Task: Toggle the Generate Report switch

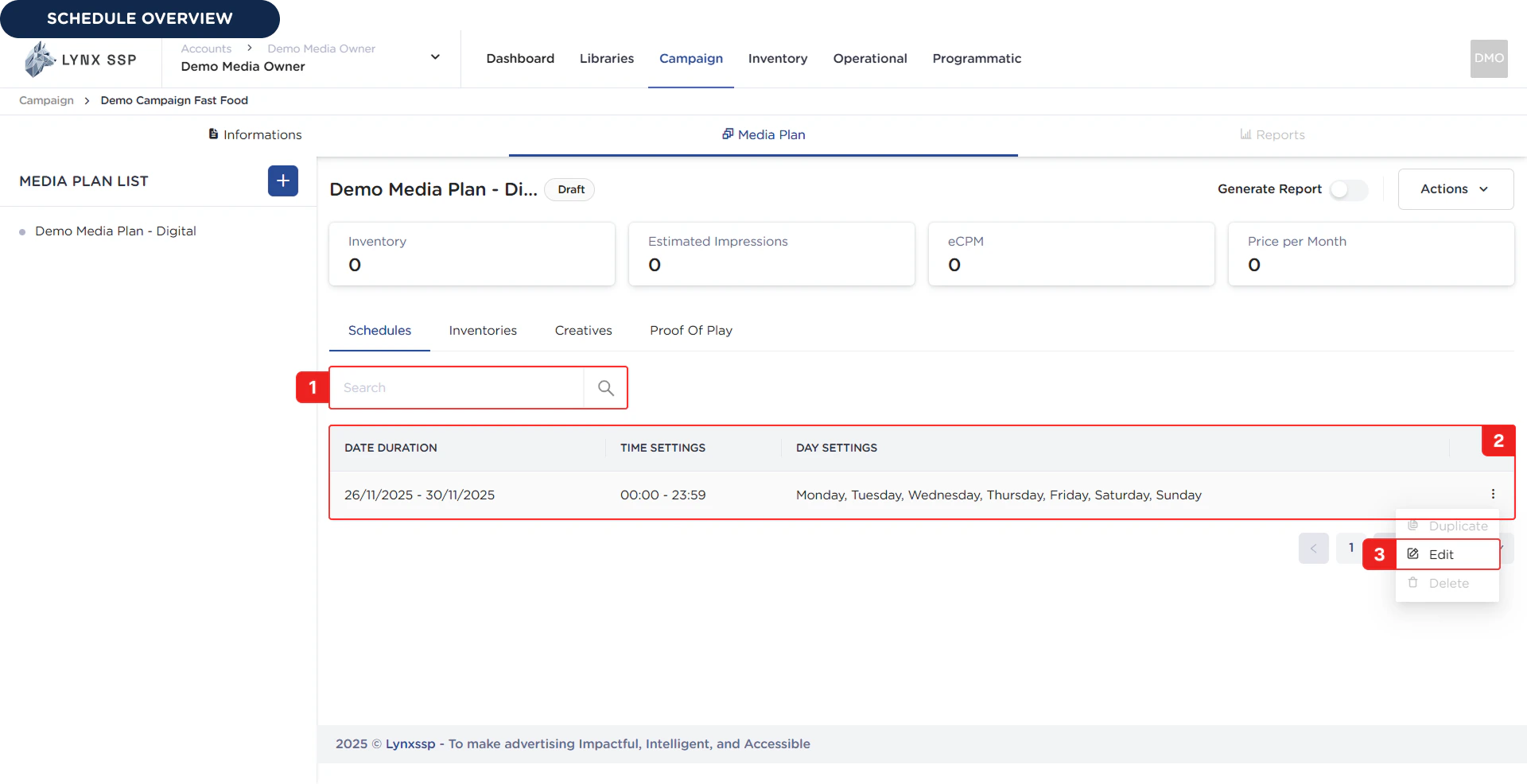Action: tap(1349, 189)
